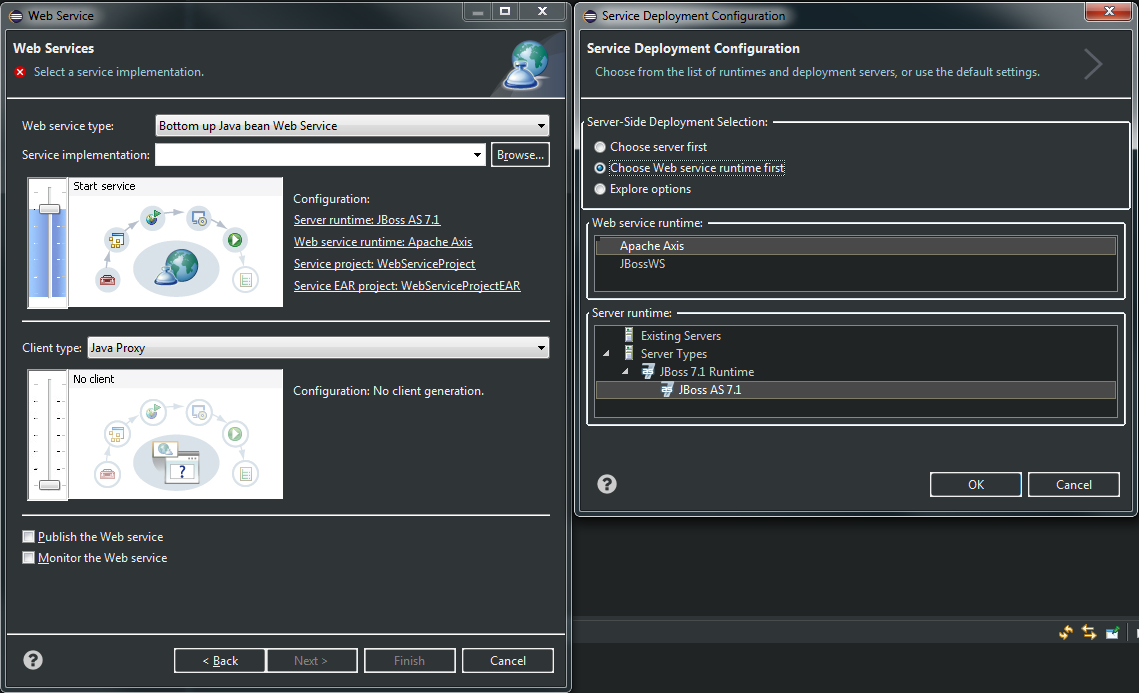
Task: Click the globe bell icon in service diagram
Action: tap(176, 267)
